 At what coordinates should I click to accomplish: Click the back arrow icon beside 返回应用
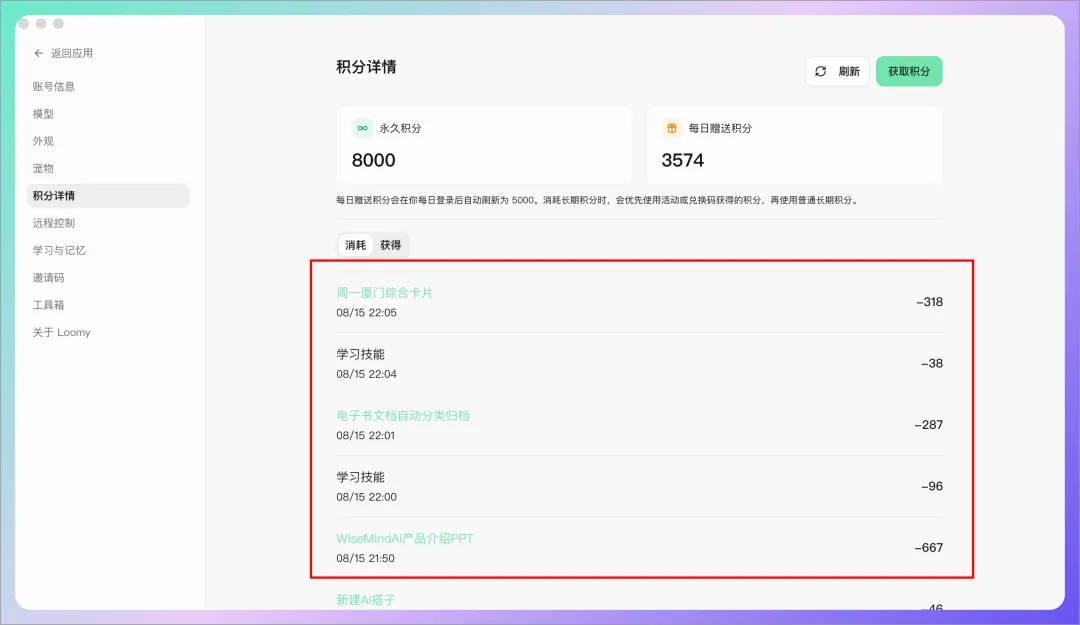coord(39,53)
